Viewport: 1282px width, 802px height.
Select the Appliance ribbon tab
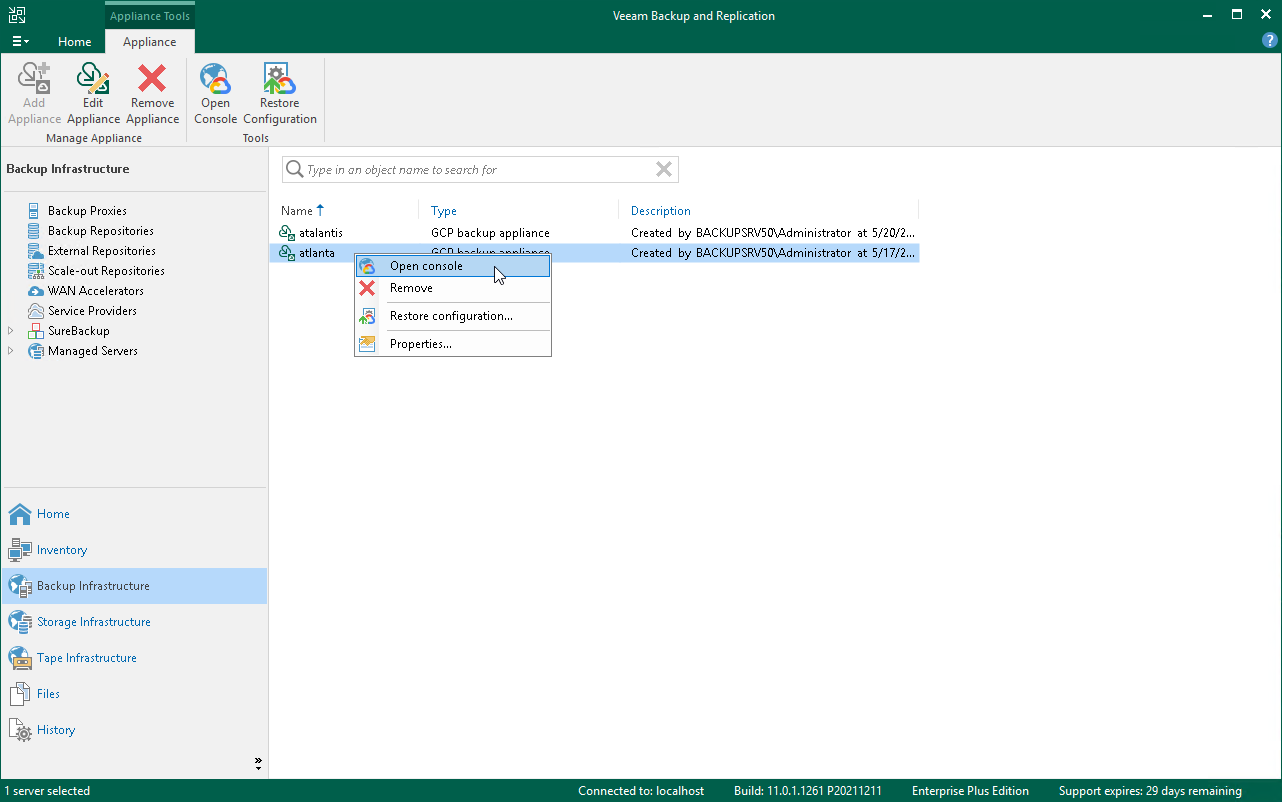click(150, 42)
